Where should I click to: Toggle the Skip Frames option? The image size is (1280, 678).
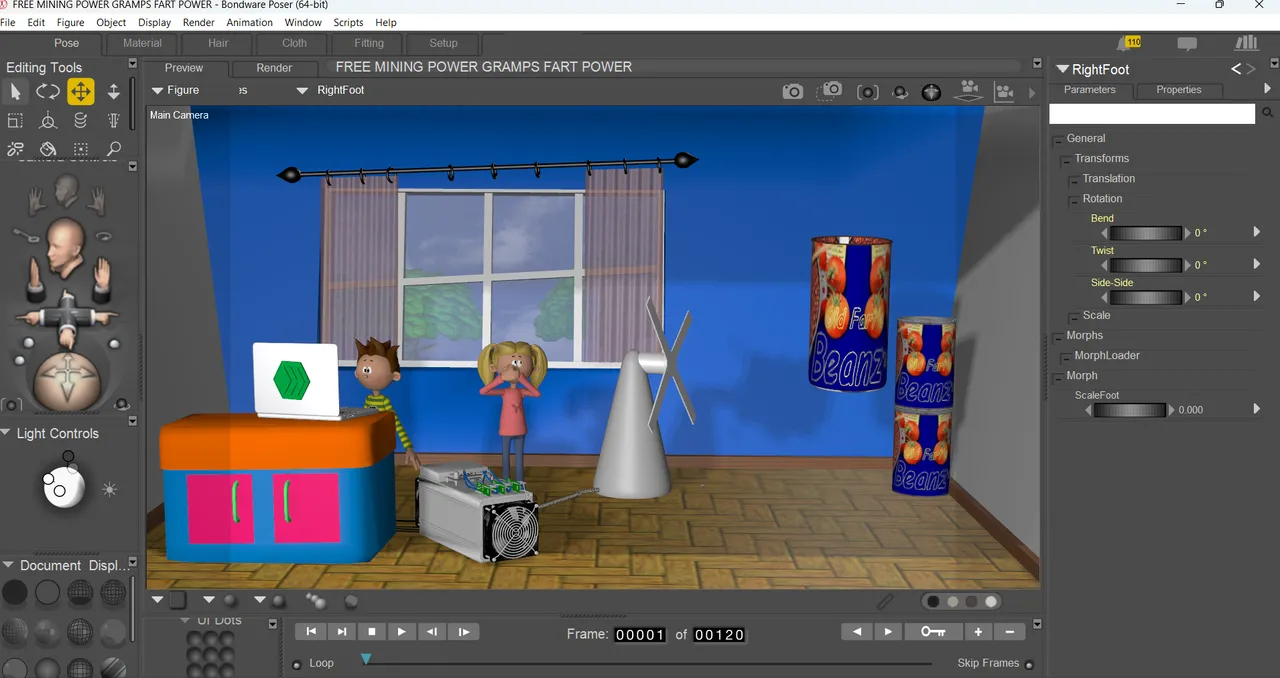tap(1030, 665)
